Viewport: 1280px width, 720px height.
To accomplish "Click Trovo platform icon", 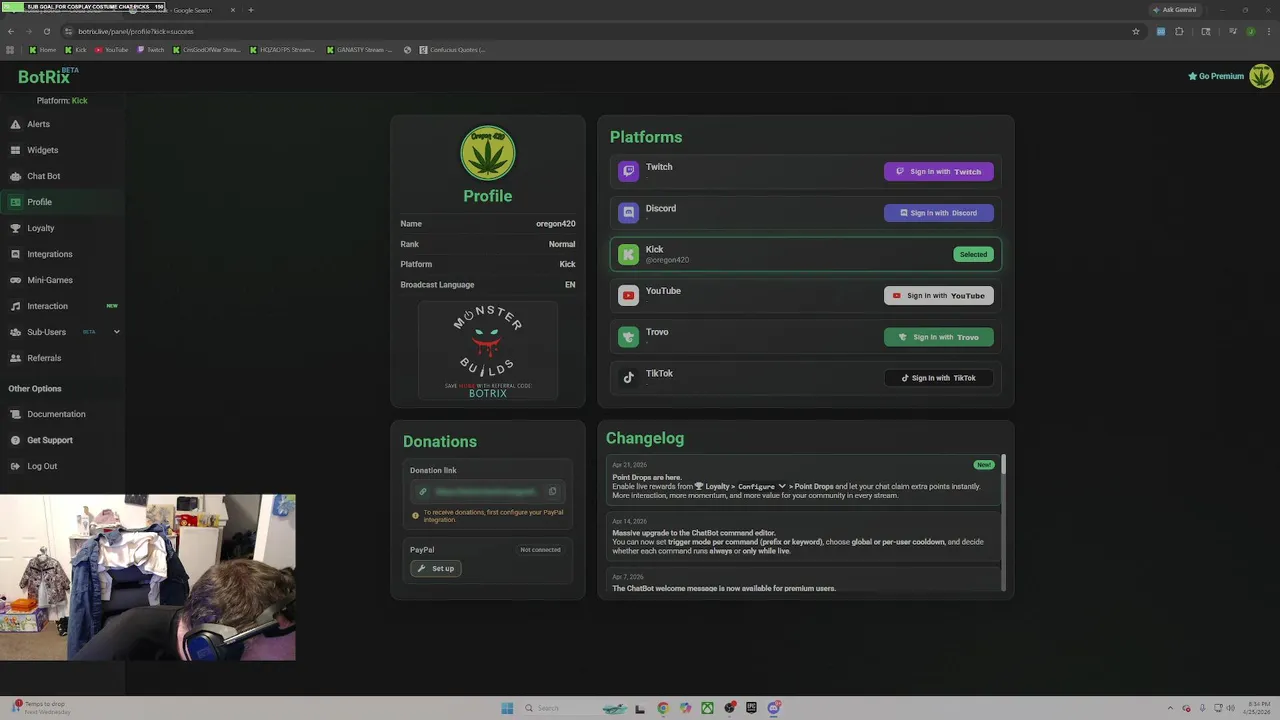I will [628, 337].
